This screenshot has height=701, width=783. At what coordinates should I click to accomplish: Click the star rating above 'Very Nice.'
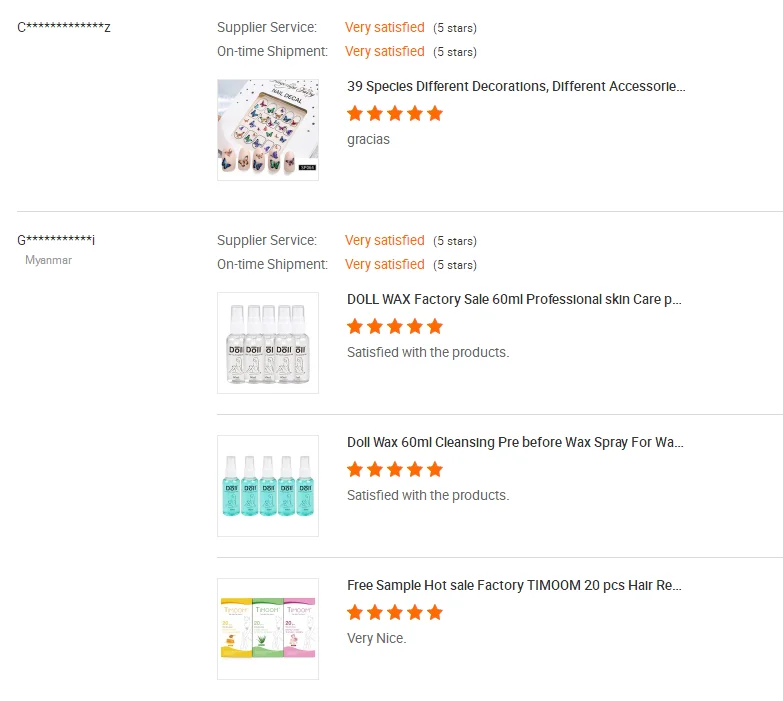tap(394, 612)
